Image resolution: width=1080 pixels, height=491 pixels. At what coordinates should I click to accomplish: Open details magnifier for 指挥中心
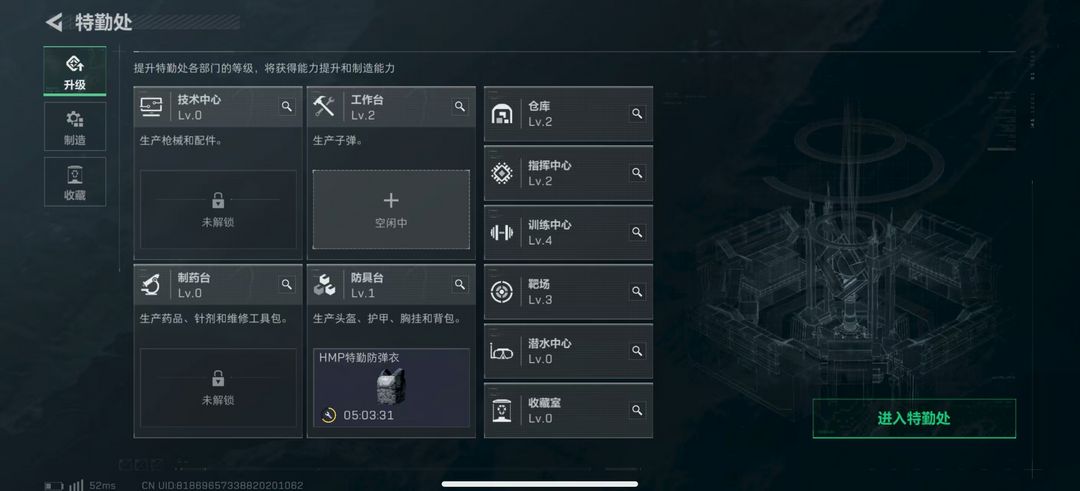point(637,173)
